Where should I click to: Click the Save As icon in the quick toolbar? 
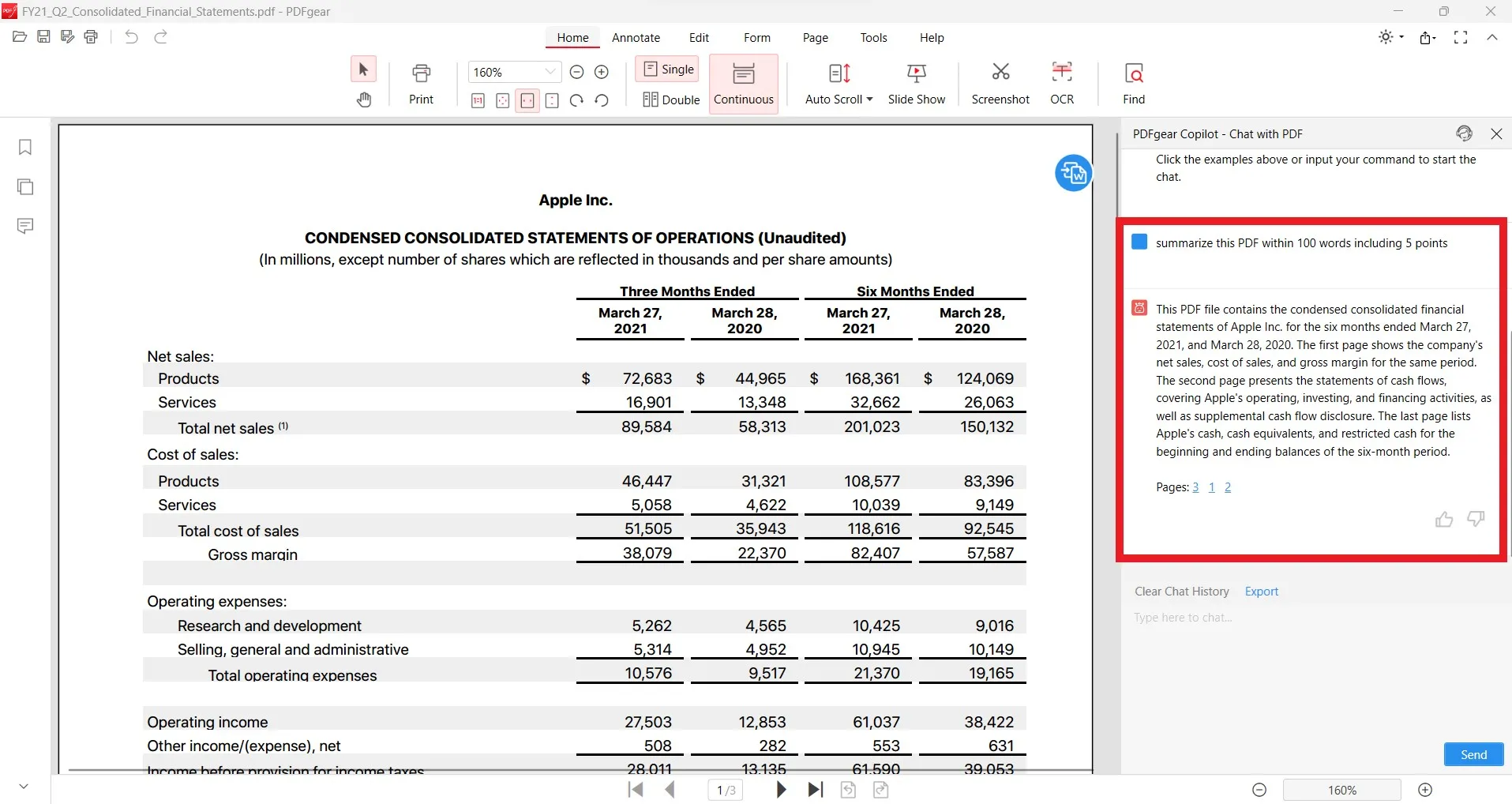[67, 36]
